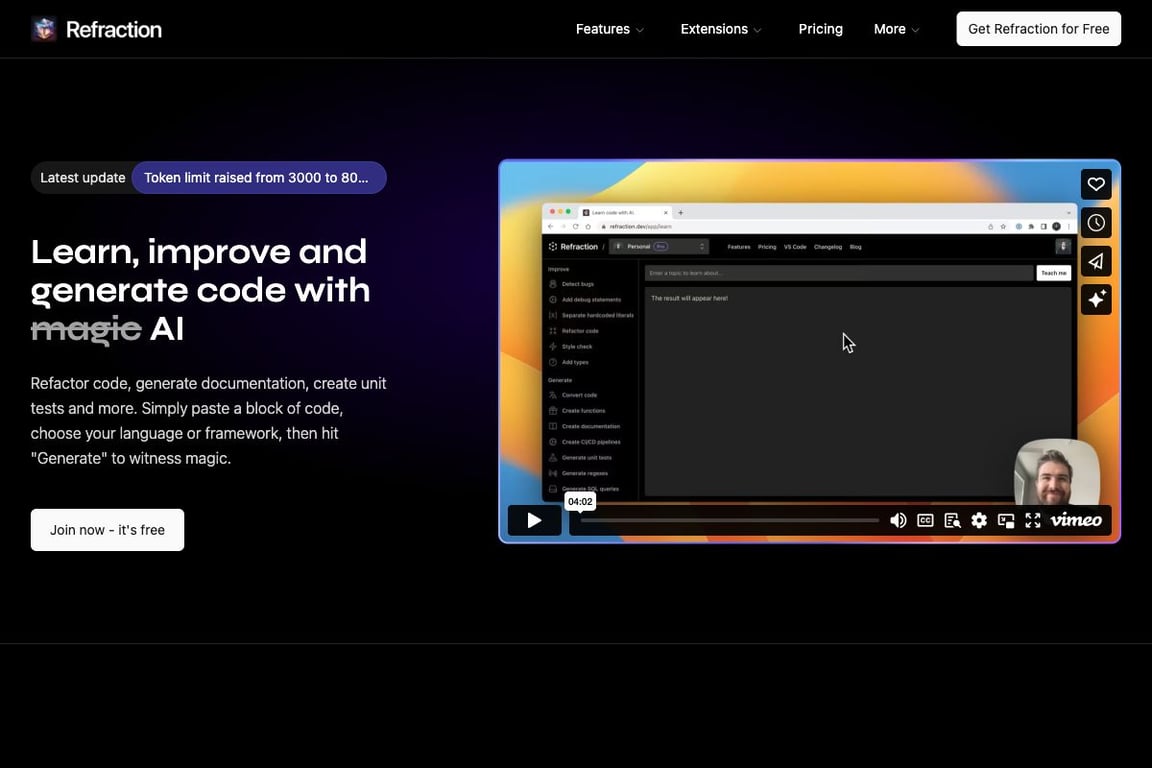Viewport: 1152px width, 768px height.
Task: Click Create CI/CD pipelines in video sidebar
Action: click(591, 442)
